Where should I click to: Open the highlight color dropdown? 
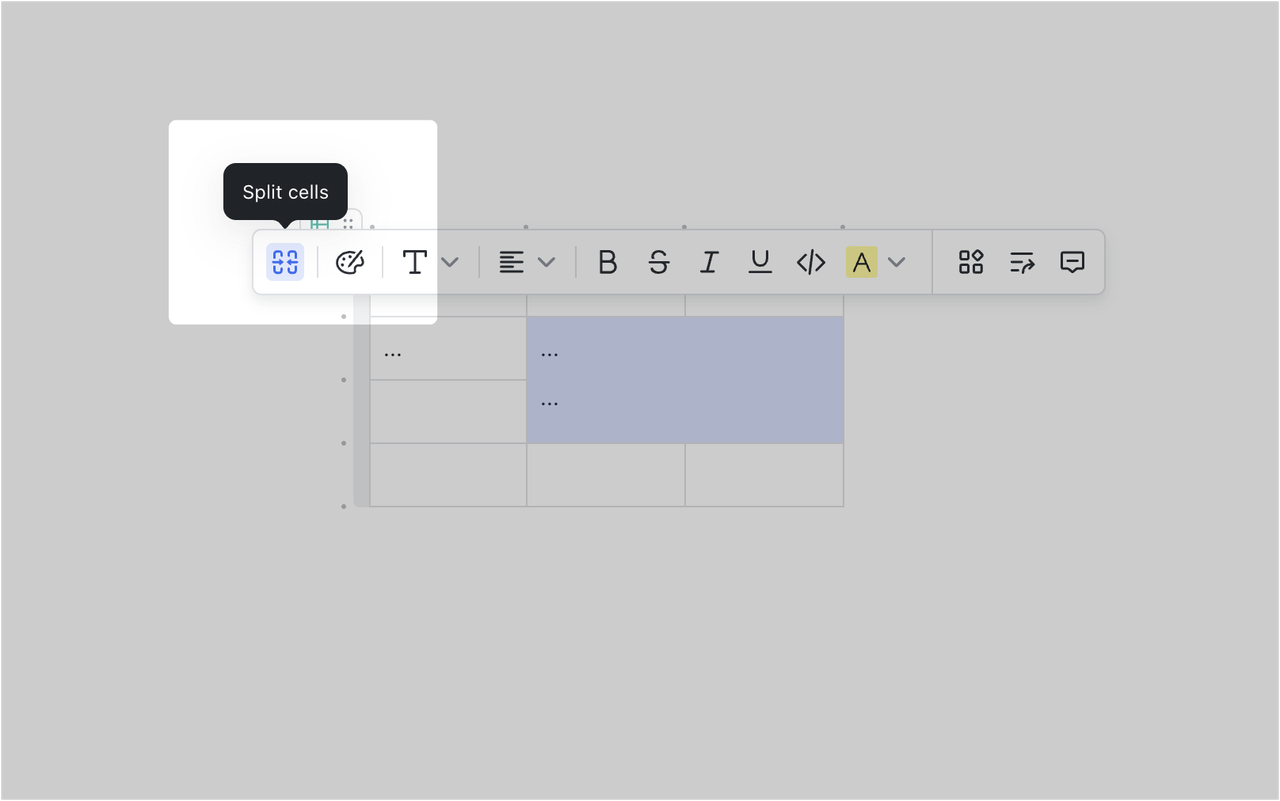[x=895, y=262]
